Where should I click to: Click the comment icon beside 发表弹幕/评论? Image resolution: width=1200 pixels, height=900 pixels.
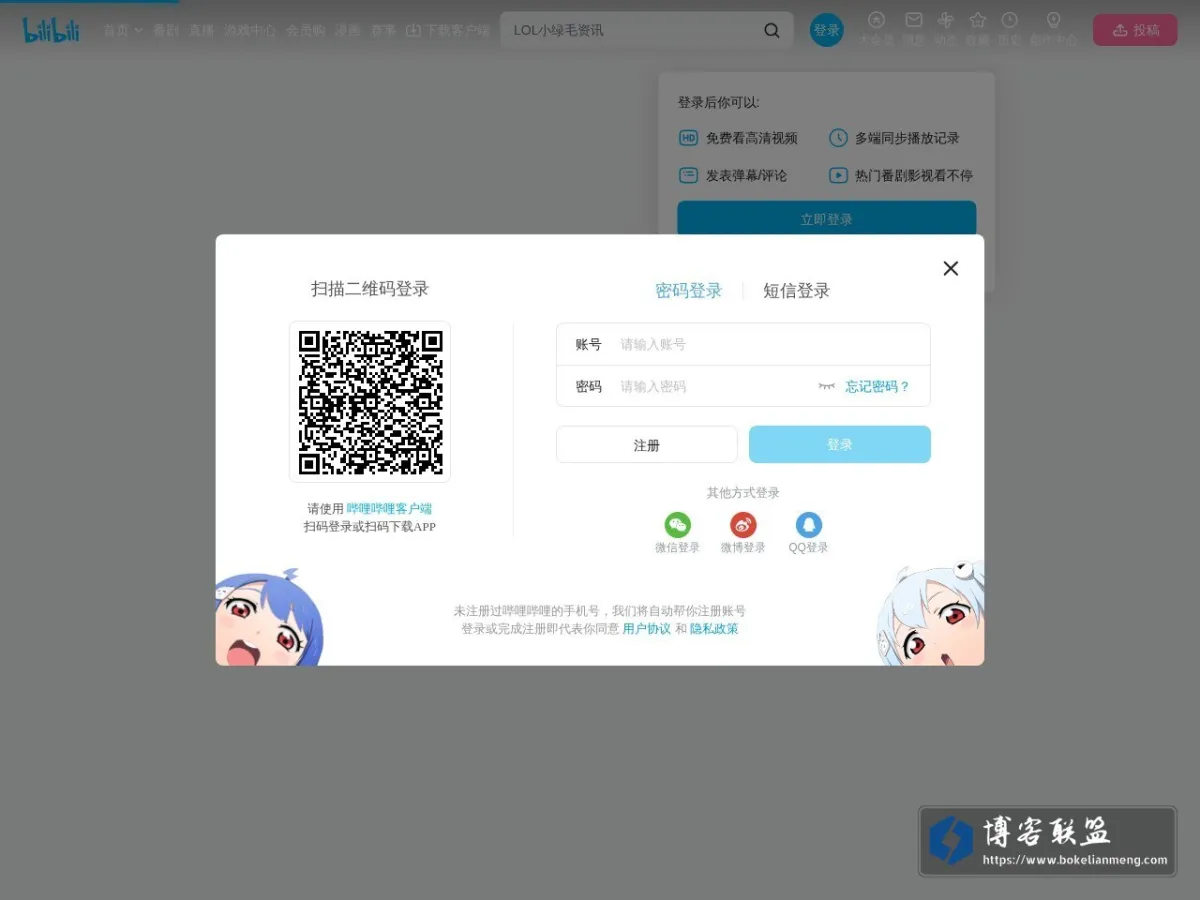pos(688,175)
